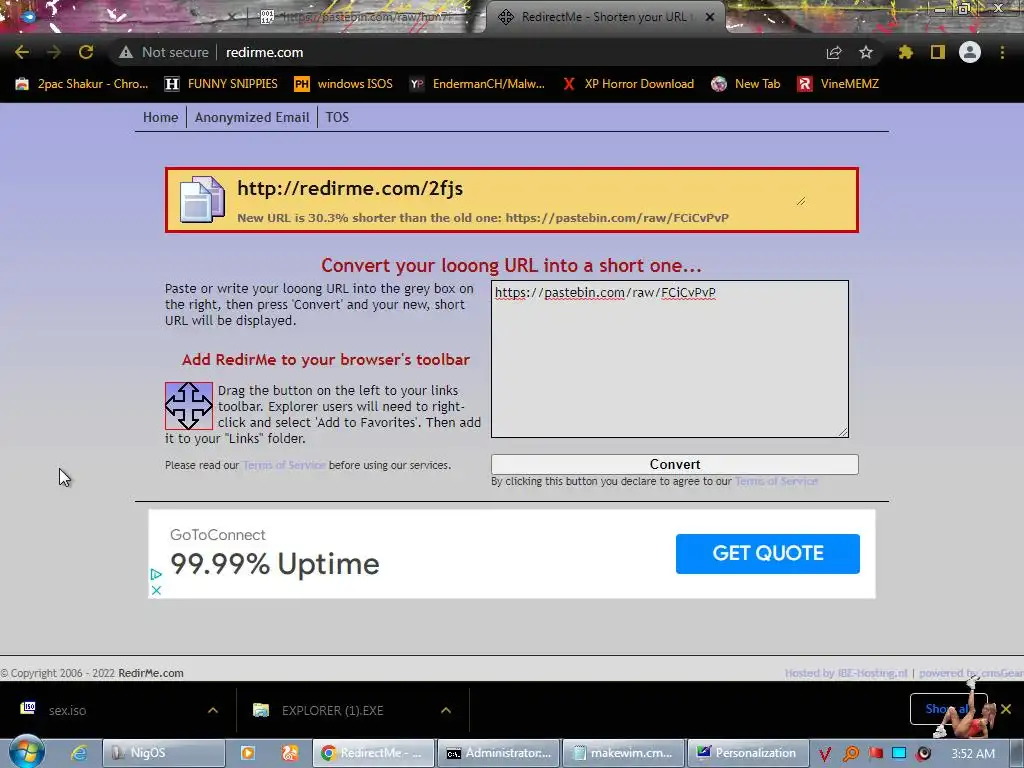Click the GET QUOTE ad button
Viewport: 1024px width, 768px height.
tap(767, 554)
